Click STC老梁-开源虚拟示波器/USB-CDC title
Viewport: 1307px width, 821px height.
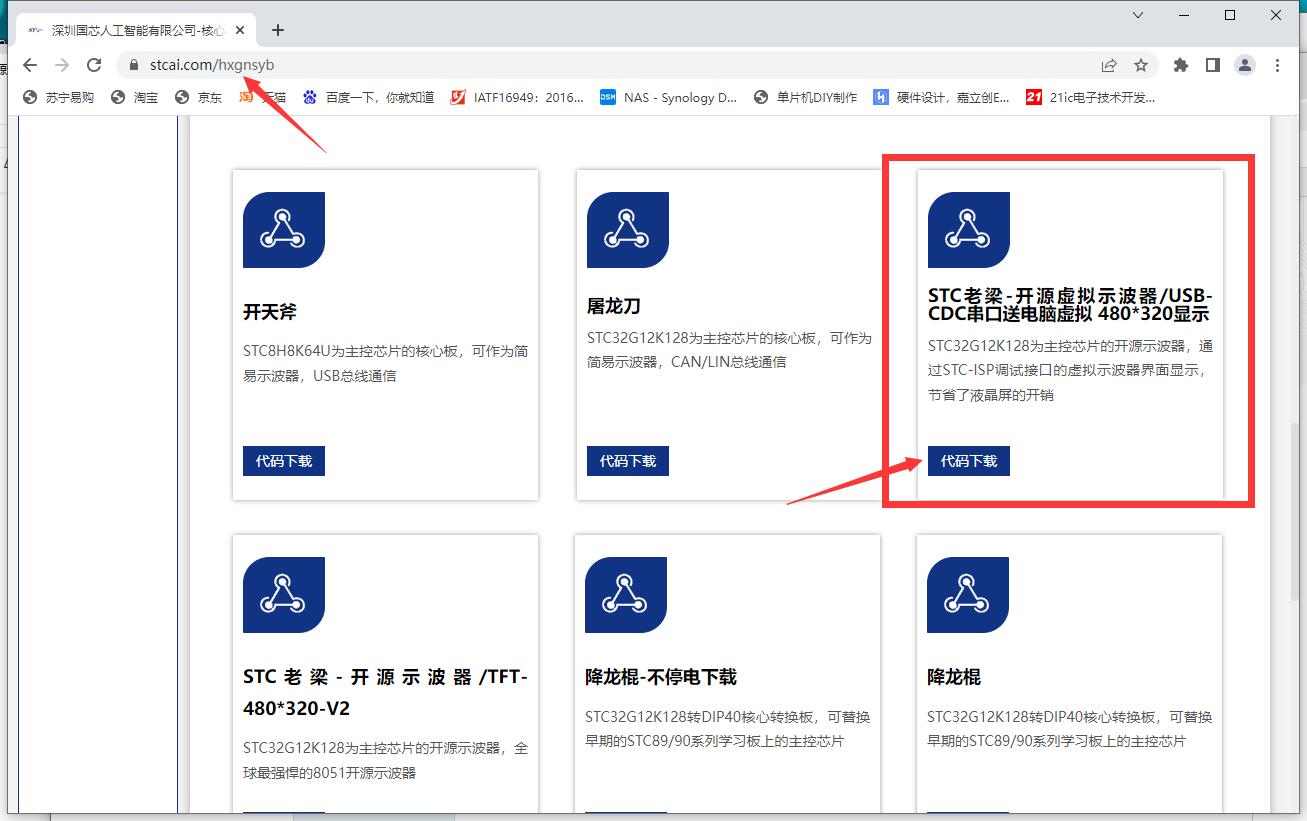[1070, 305]
